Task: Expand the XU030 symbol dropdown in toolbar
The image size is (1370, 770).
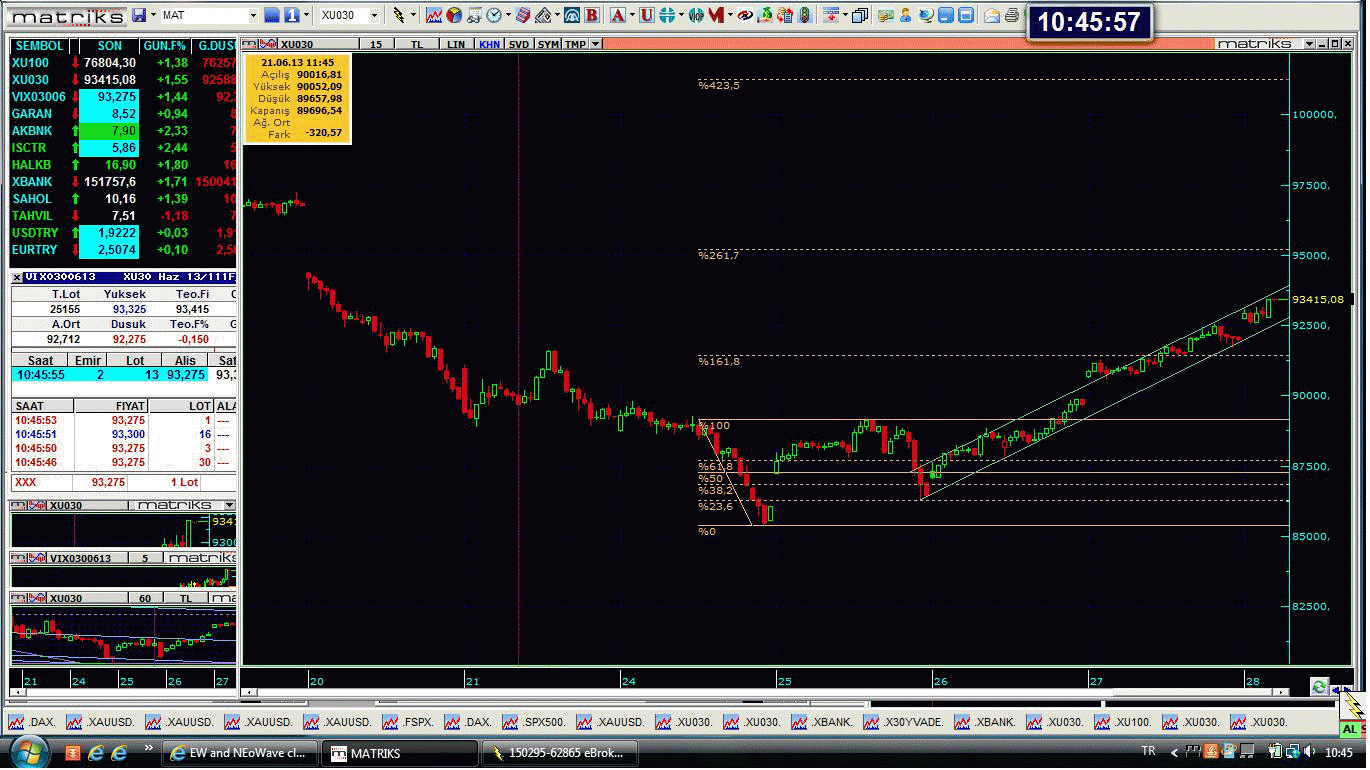Action: click(x=375, y=16)
